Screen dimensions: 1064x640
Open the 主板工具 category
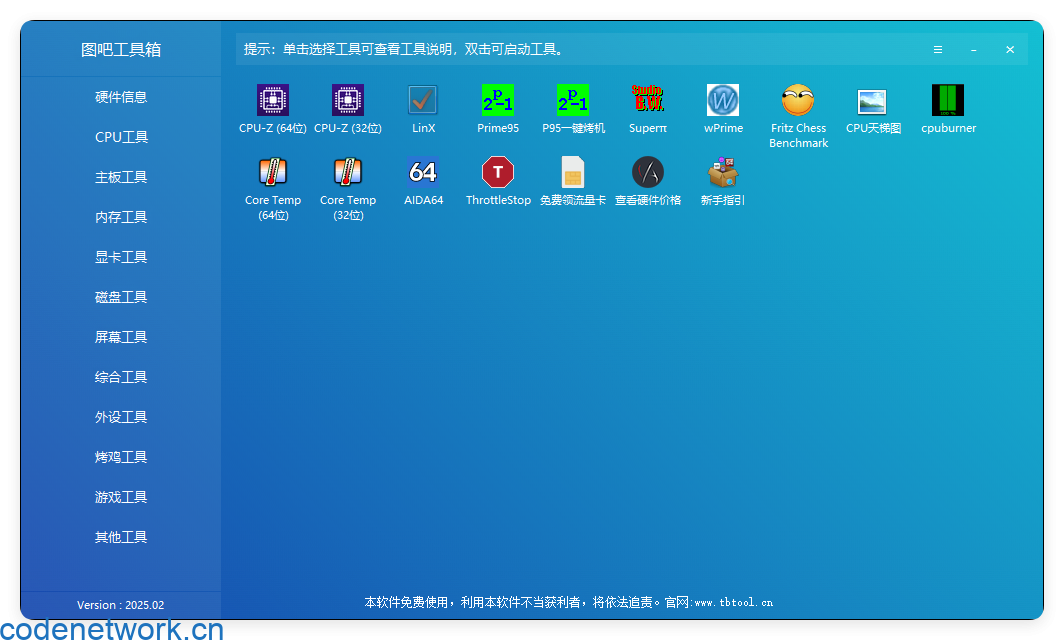(121, 177)
